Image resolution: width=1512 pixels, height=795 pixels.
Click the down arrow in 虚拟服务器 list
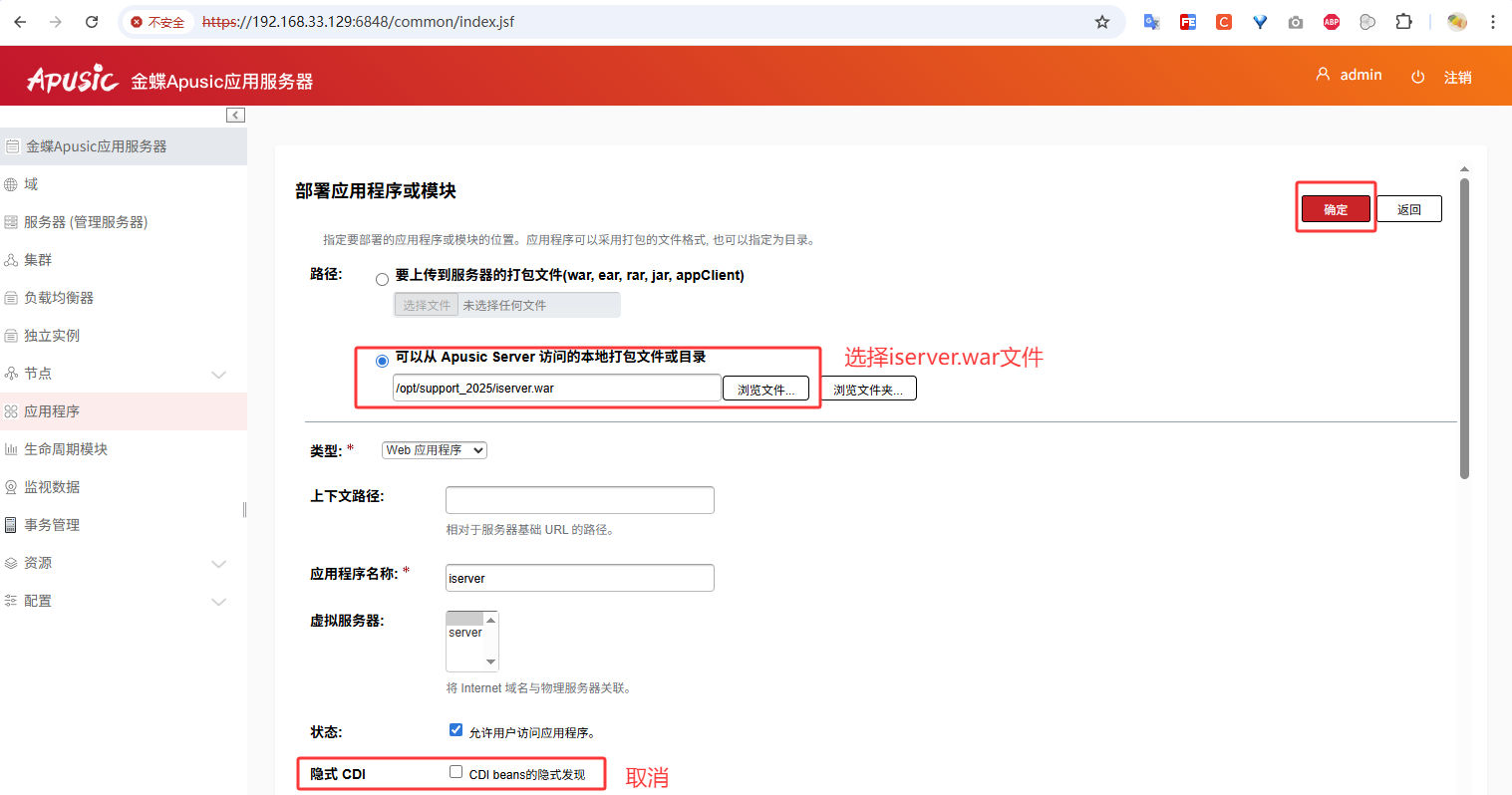(x=490, y=662)
